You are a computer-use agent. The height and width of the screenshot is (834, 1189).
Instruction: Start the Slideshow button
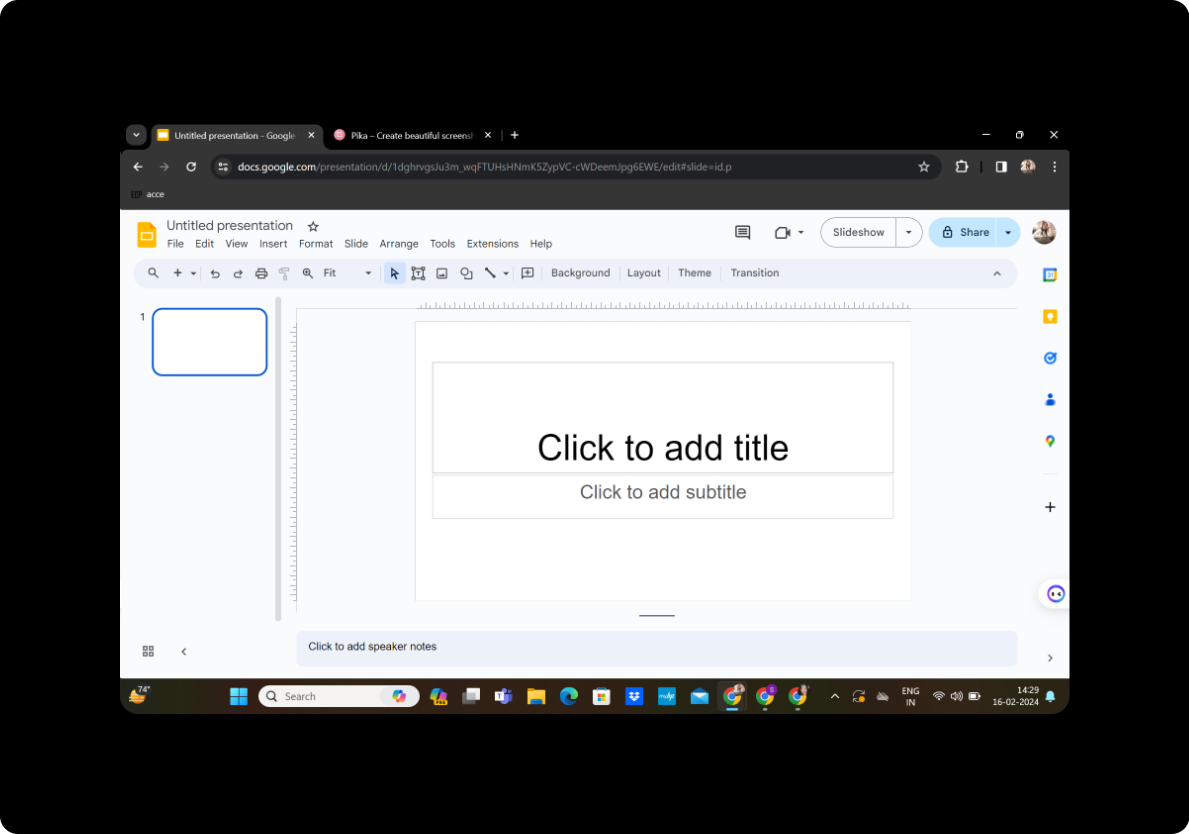[858, 232]
